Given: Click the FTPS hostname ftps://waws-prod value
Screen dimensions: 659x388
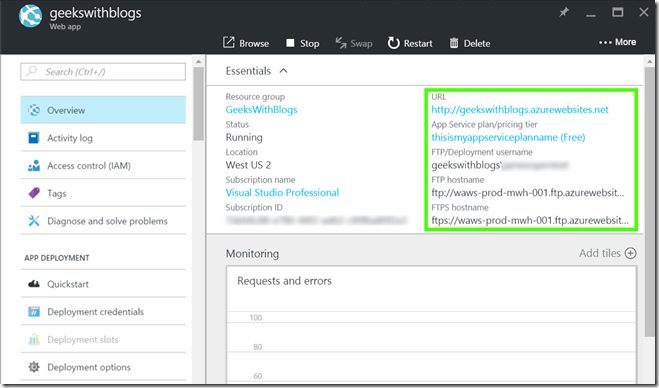Looking at the screenshot, I should [x=530, y=220].
